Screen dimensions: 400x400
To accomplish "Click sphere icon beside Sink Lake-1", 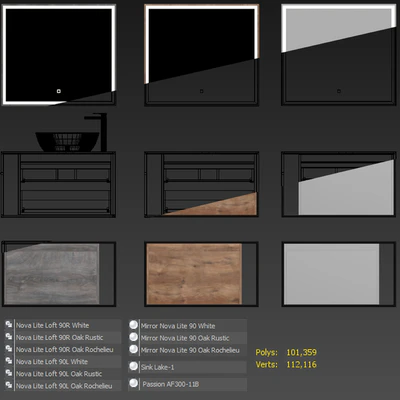I will coord(134,366).
